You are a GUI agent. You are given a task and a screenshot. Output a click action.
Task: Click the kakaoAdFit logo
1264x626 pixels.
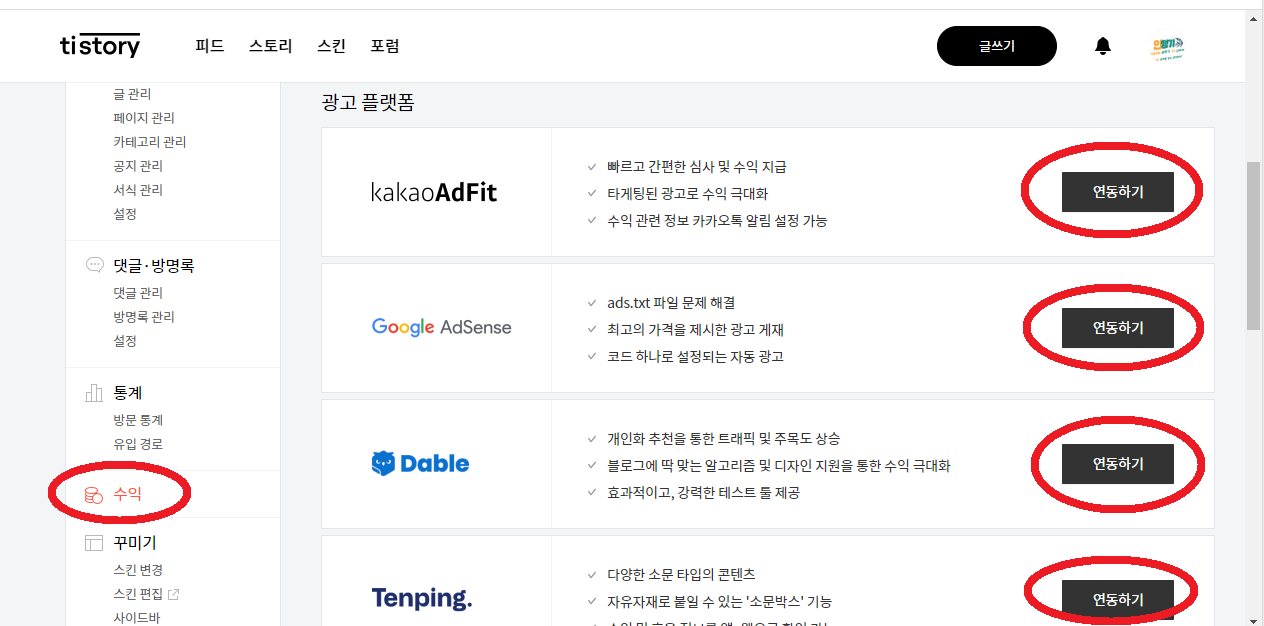(434, 192)
